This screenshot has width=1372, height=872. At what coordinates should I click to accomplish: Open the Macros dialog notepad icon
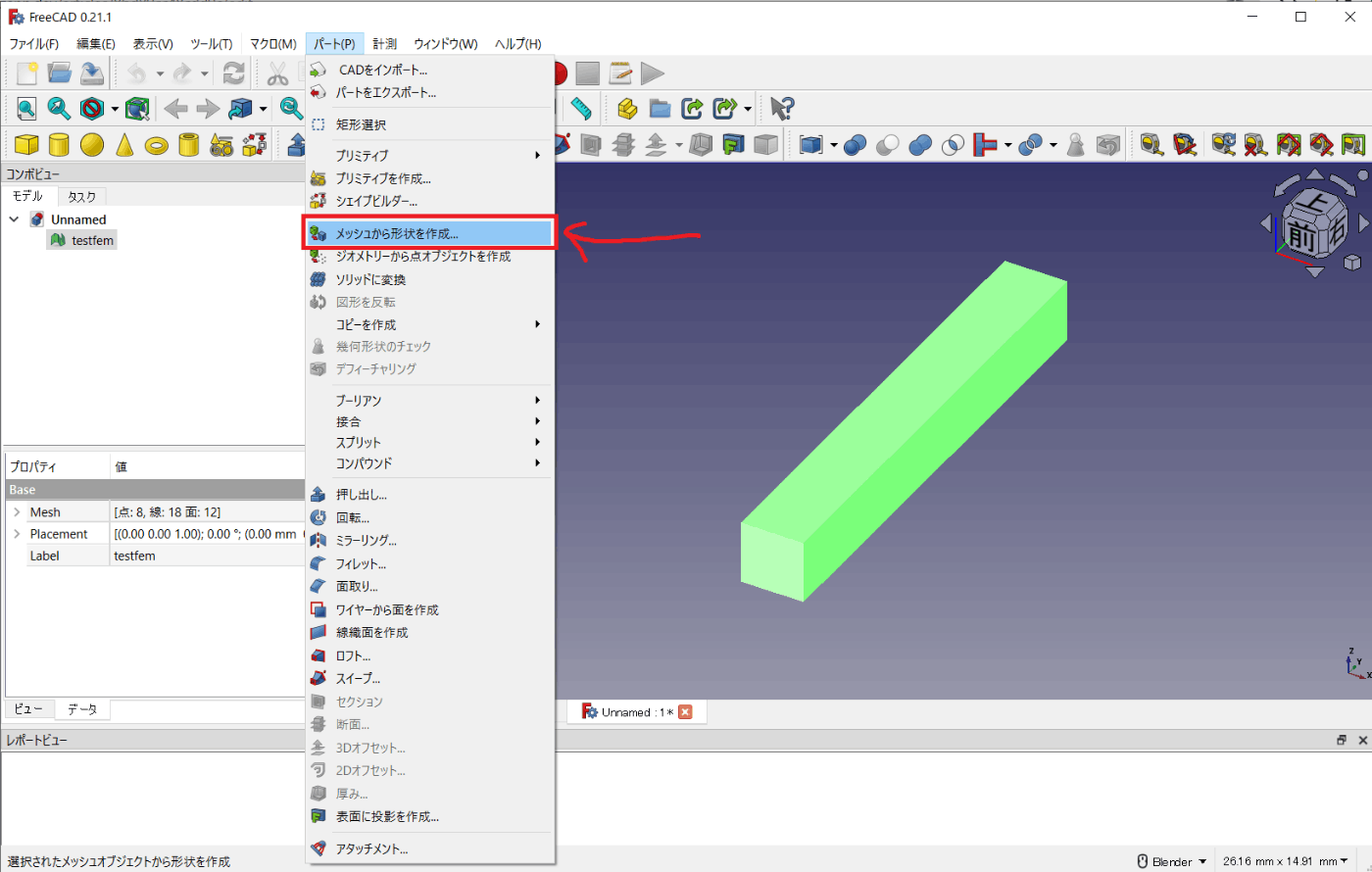coord(619,73)
